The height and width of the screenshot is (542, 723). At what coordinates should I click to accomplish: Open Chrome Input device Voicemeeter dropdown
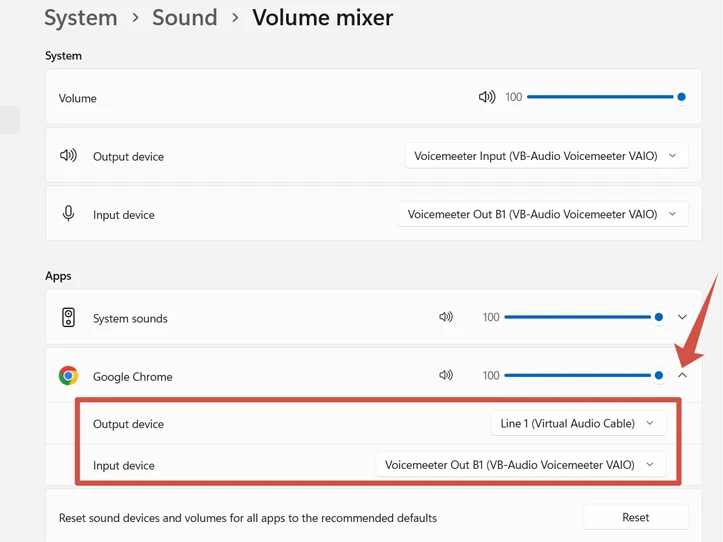(x=520, y=465)
